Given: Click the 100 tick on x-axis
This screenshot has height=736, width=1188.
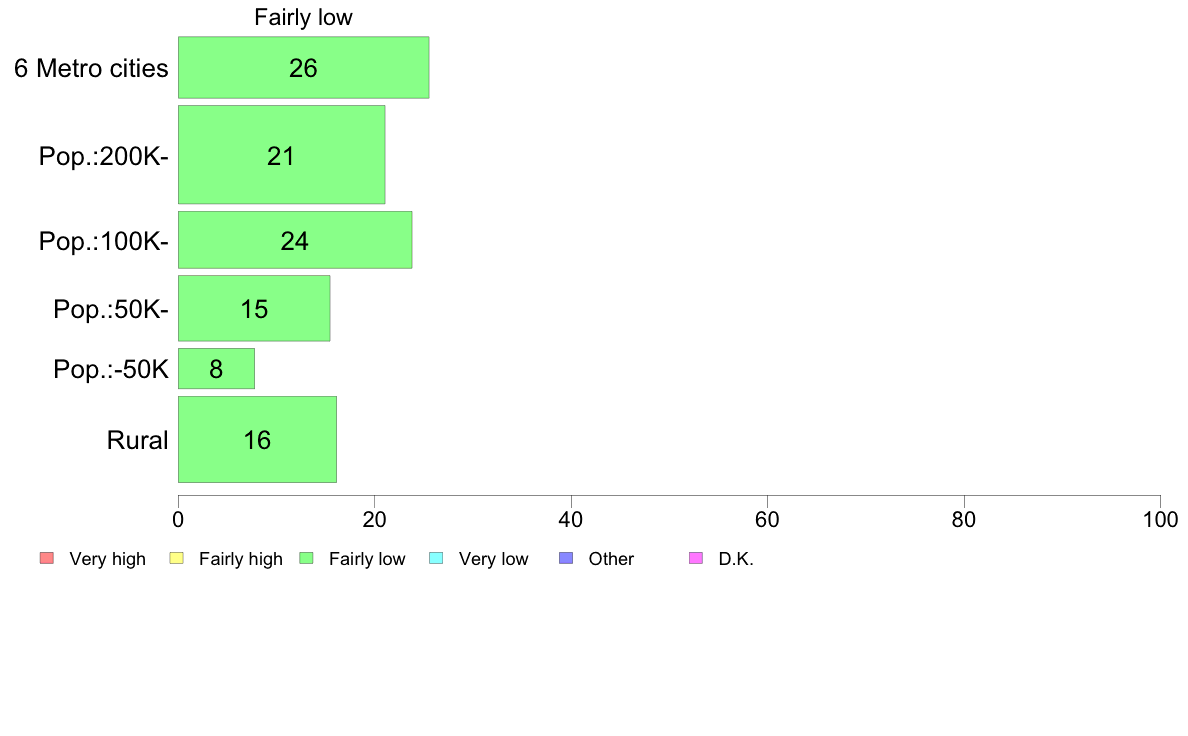Looking at the screenshot, I should (1160, 519).
